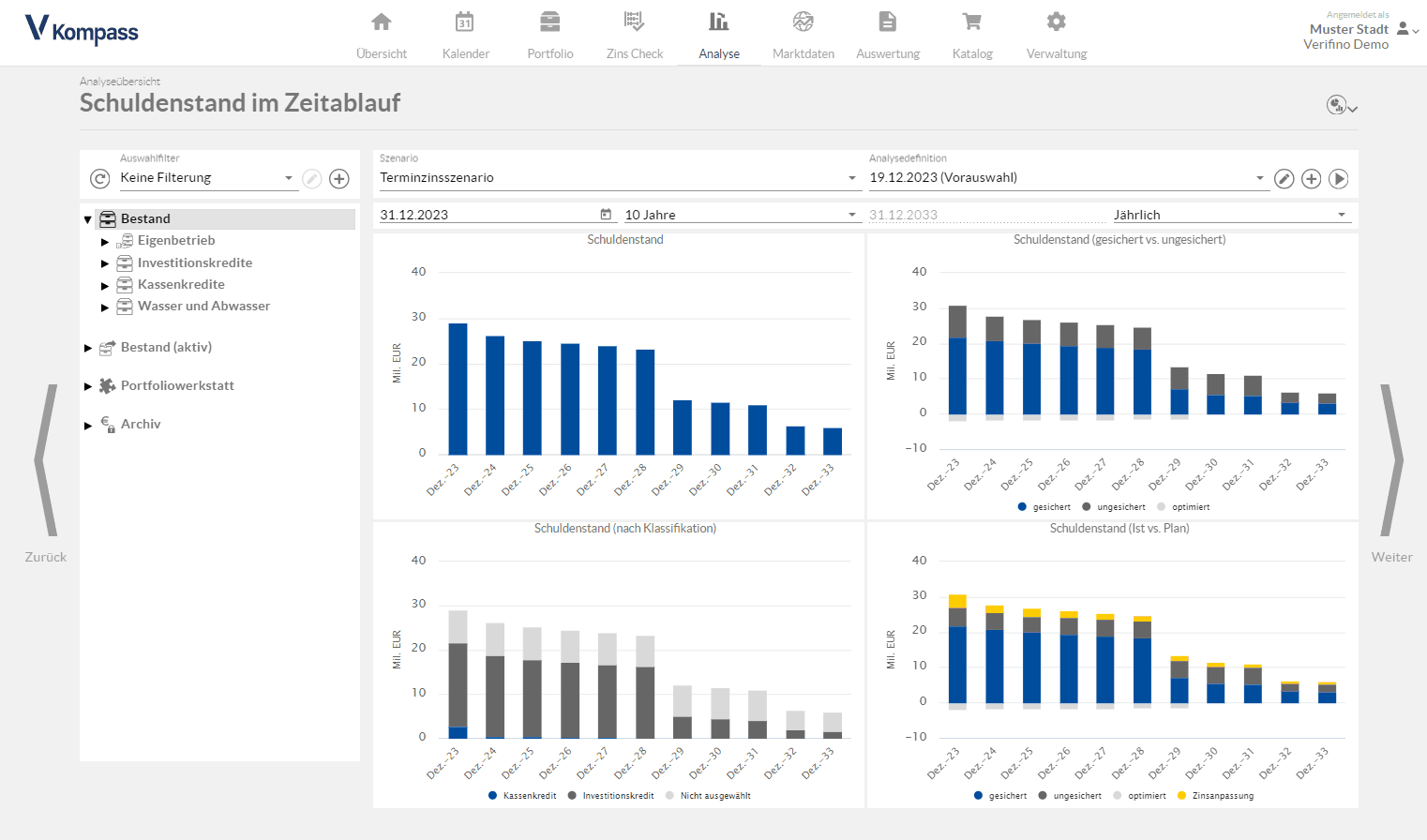Viewport: 1427px width, 840px height.
Task: Expand the Kassenkredite tree node
Action: coord(105,285)
